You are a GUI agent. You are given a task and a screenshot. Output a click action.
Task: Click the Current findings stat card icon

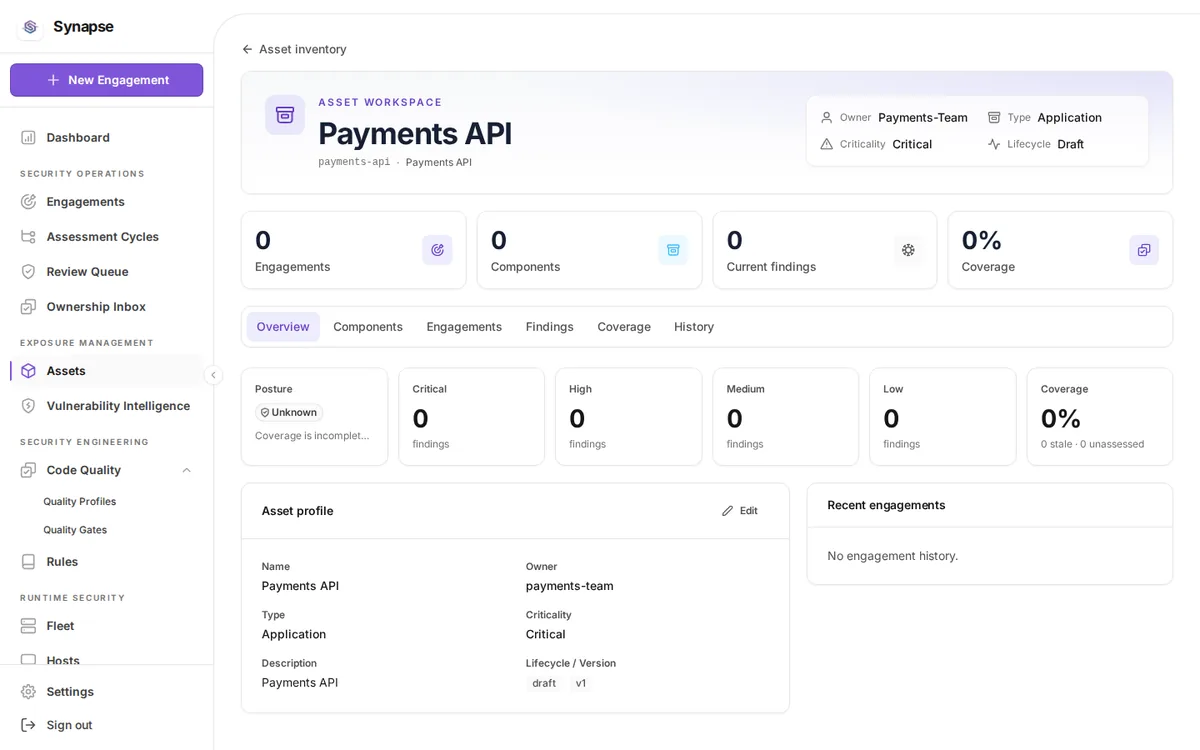908,250
